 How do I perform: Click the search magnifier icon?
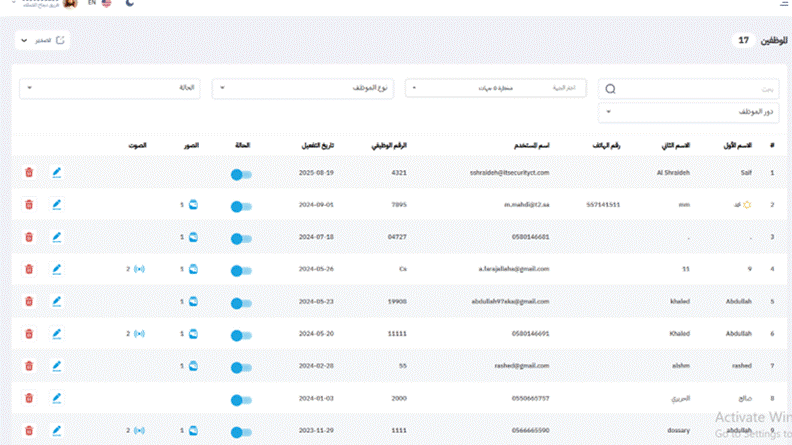click(610, 89)
